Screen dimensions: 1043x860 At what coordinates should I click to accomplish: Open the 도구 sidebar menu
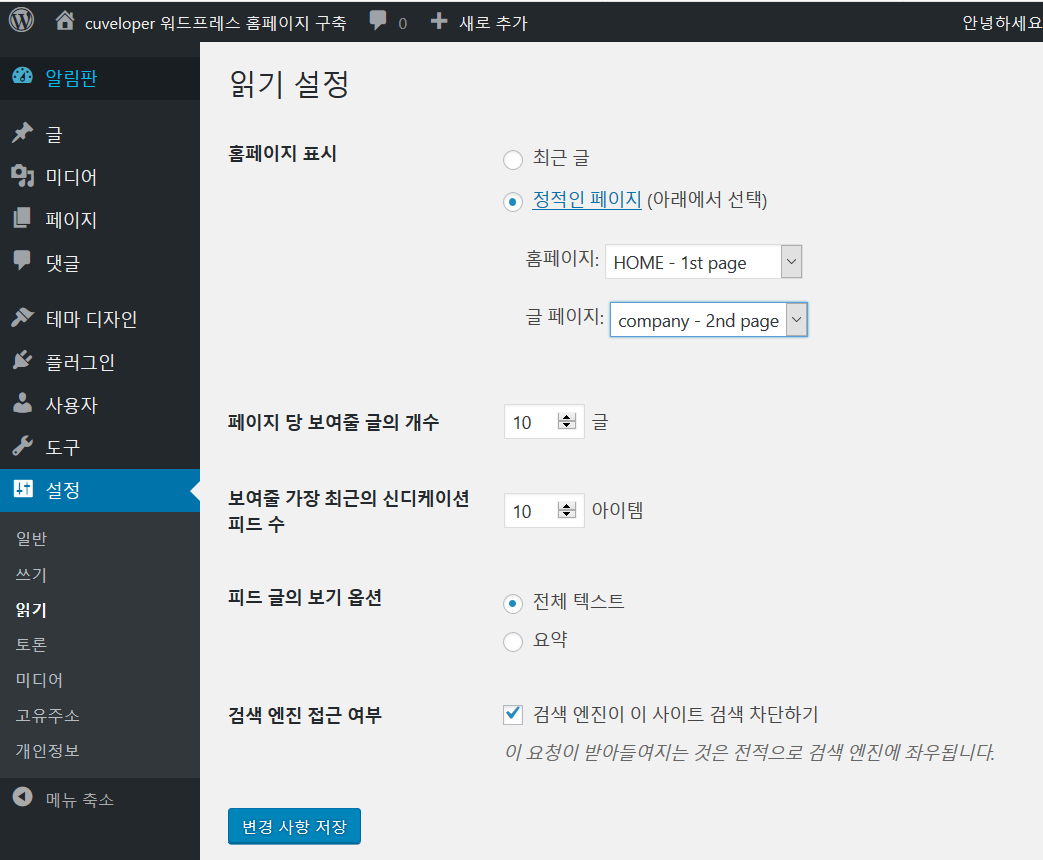[100, 447]
